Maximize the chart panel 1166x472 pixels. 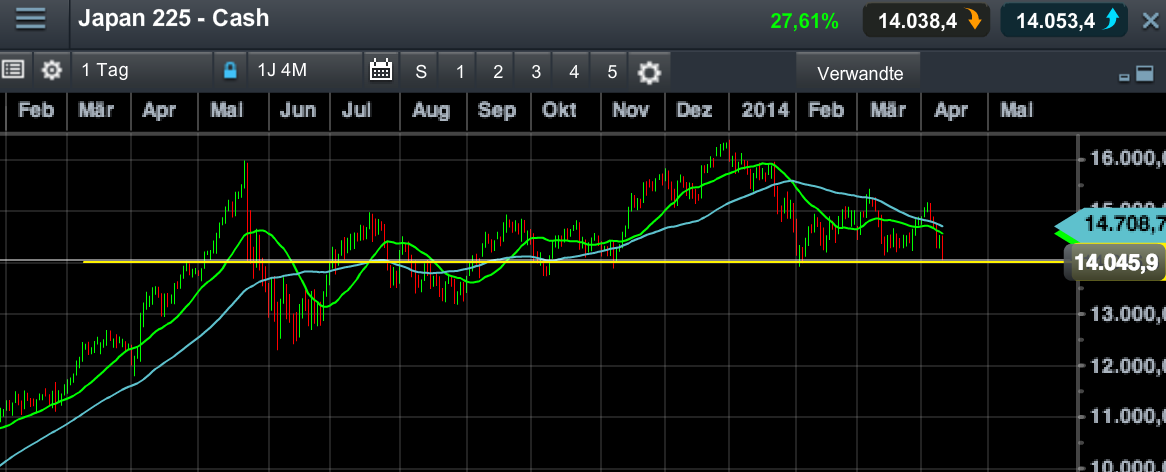click(1144, 73)
